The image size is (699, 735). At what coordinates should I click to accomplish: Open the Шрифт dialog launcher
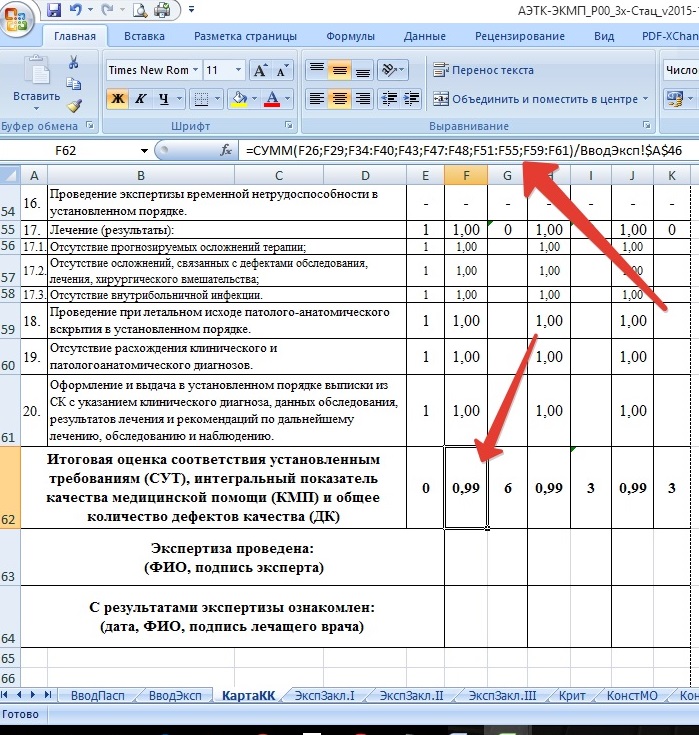click(x=289, y=125)
